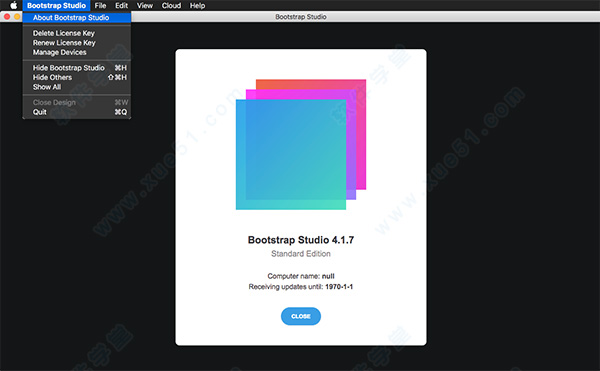The width and height of the screenshot is (600, 371).
Task: Click the blue CLOSE button
Action: point(301,316)
